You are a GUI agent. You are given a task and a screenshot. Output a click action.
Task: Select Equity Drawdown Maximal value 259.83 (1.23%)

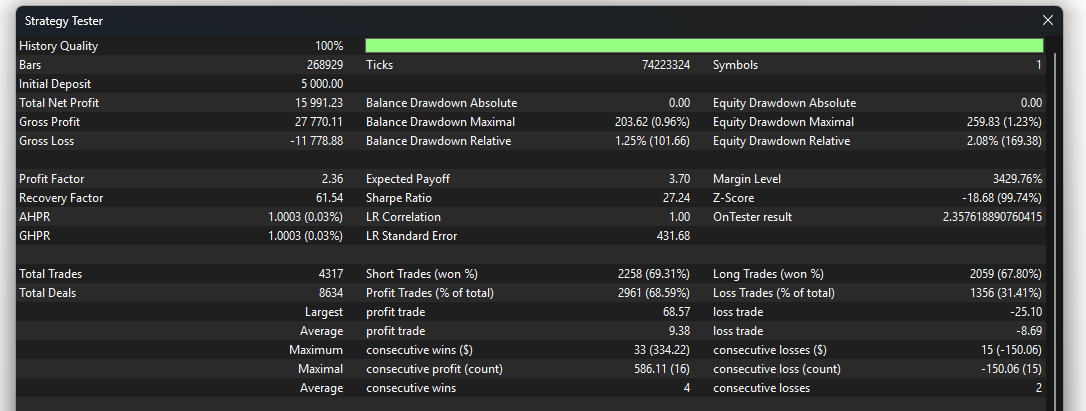pos(1004,122)
